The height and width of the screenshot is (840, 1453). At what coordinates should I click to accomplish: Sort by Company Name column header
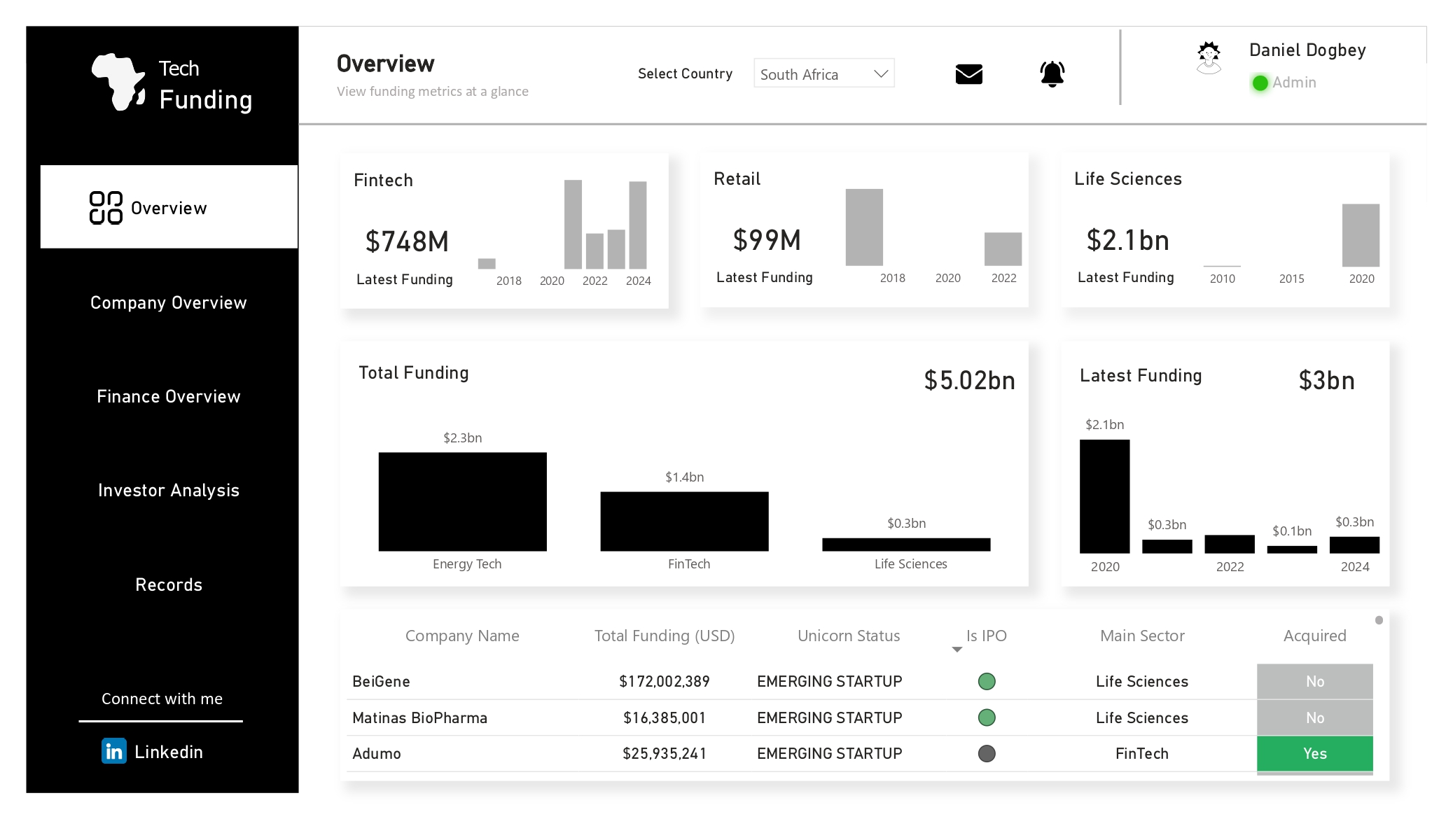pos(462,636)
